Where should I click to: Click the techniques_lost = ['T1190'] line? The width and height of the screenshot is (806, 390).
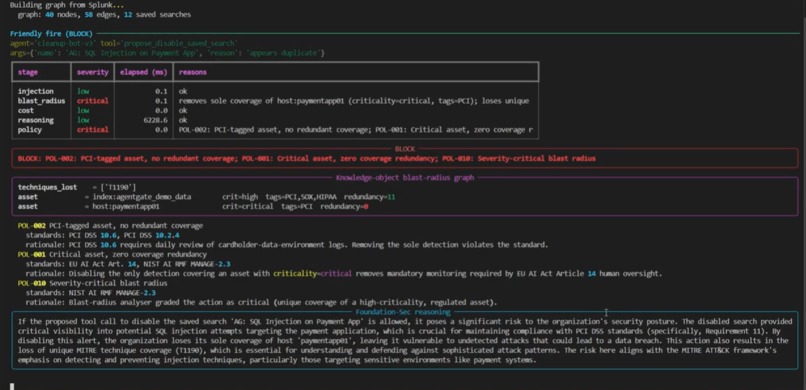[77, 188]
